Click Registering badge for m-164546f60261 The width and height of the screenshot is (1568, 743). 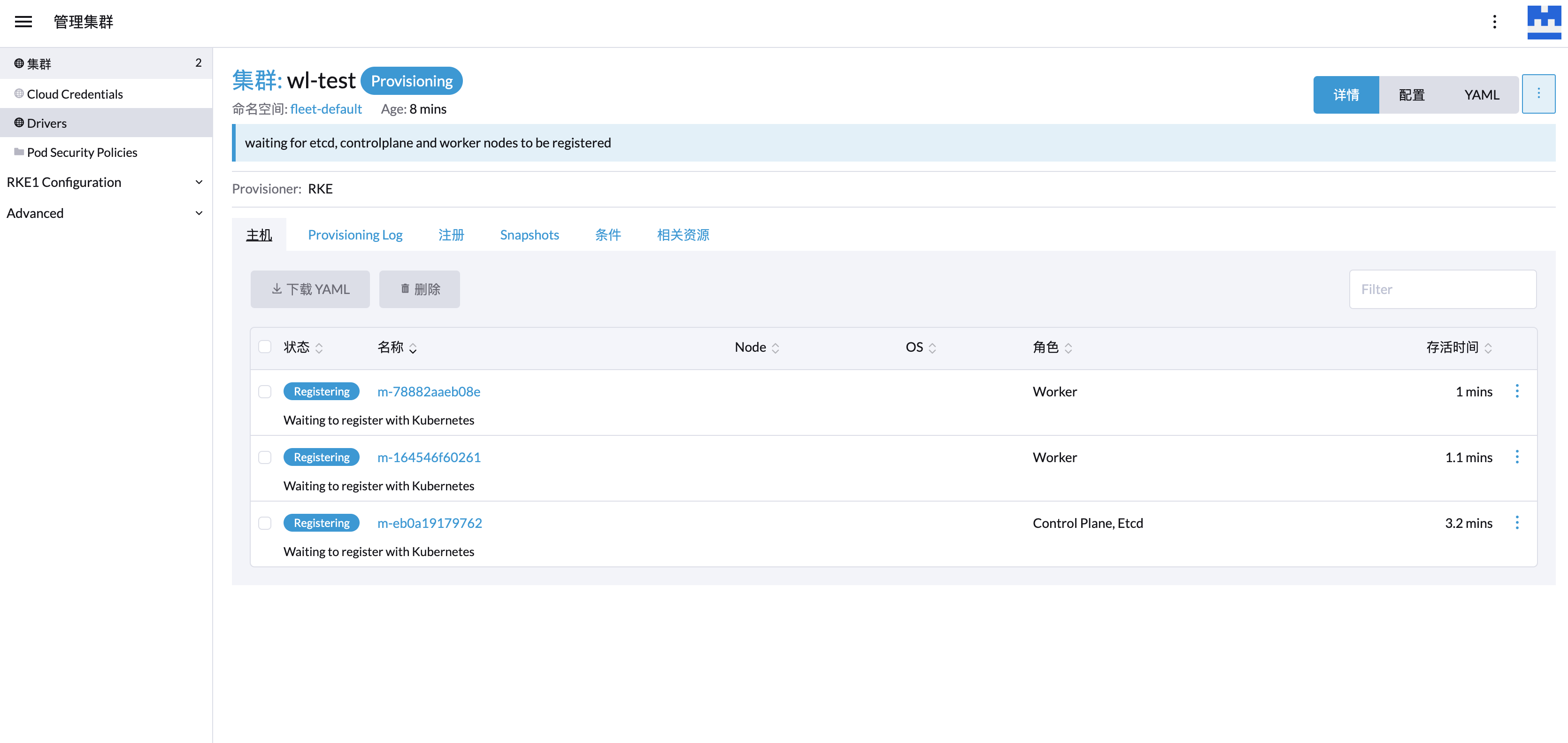(x=322, y=457)
